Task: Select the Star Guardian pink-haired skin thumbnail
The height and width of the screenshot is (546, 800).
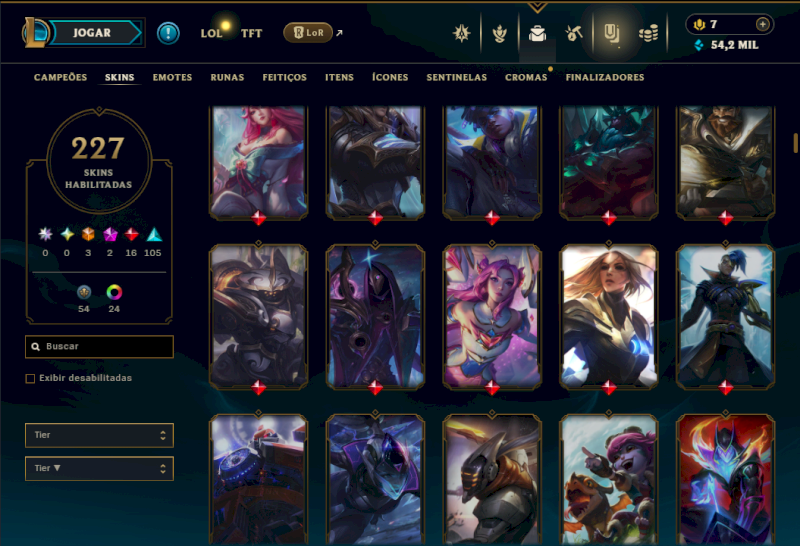Action: 492,316
